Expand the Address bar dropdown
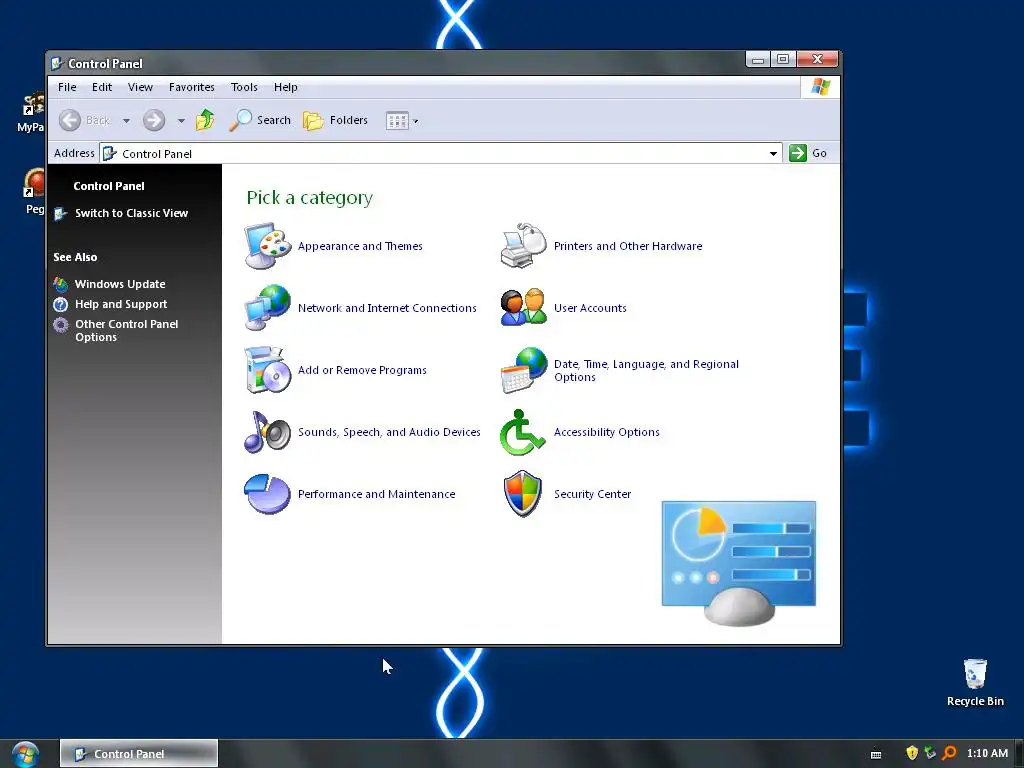Image resolution: width=1024 pixels, height=768 pixels. click(x=773, y=153)
